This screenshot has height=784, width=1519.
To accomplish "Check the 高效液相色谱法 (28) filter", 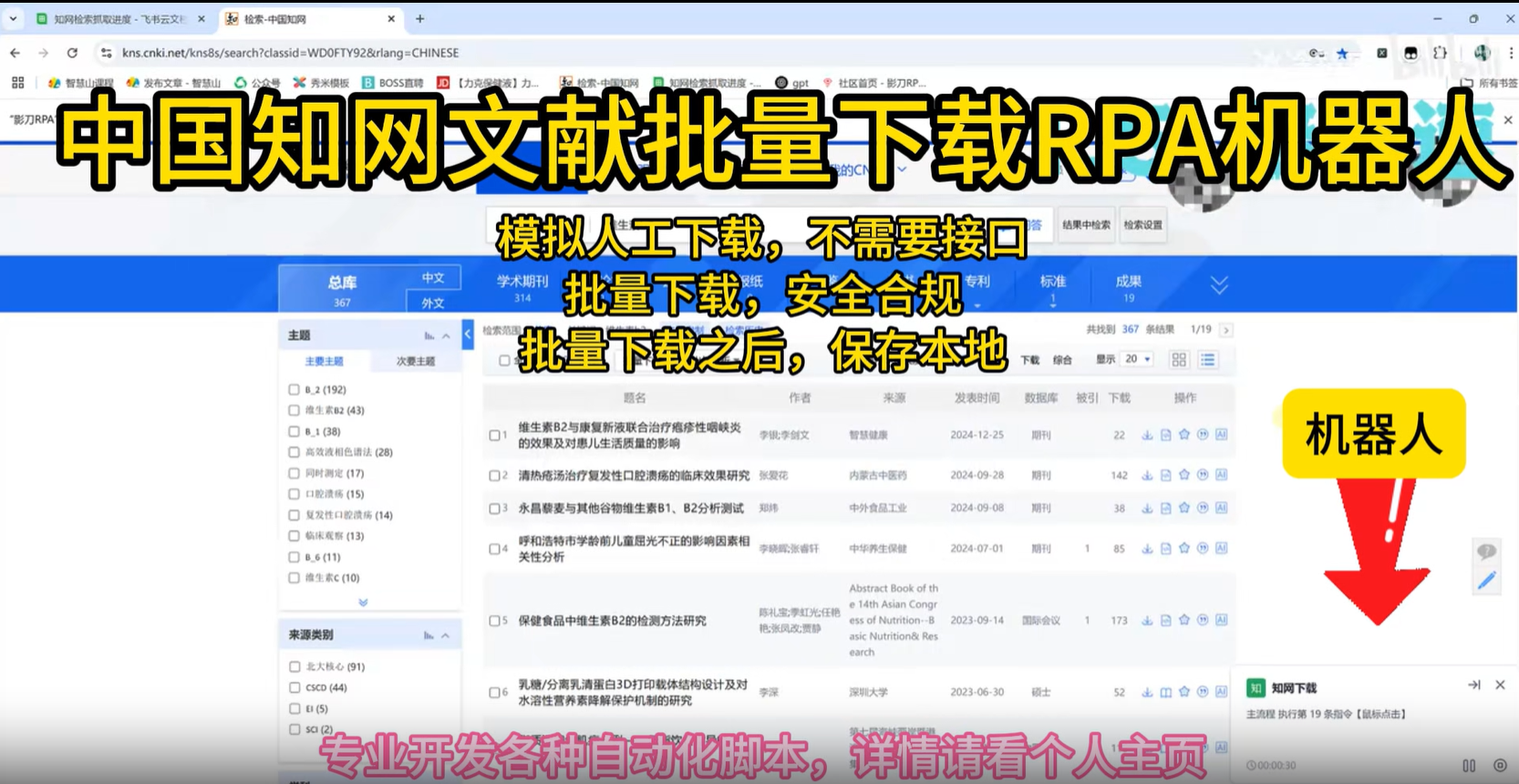I will 294,452.
